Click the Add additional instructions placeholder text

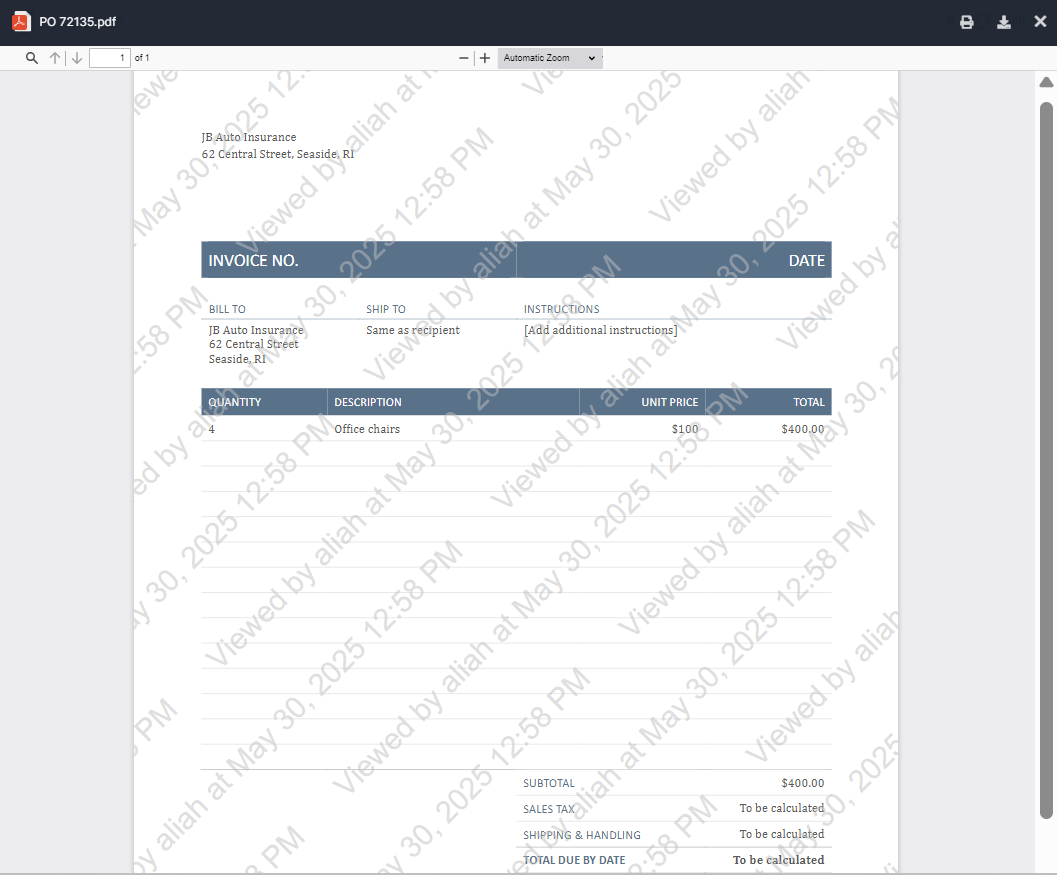coord(600,330)
